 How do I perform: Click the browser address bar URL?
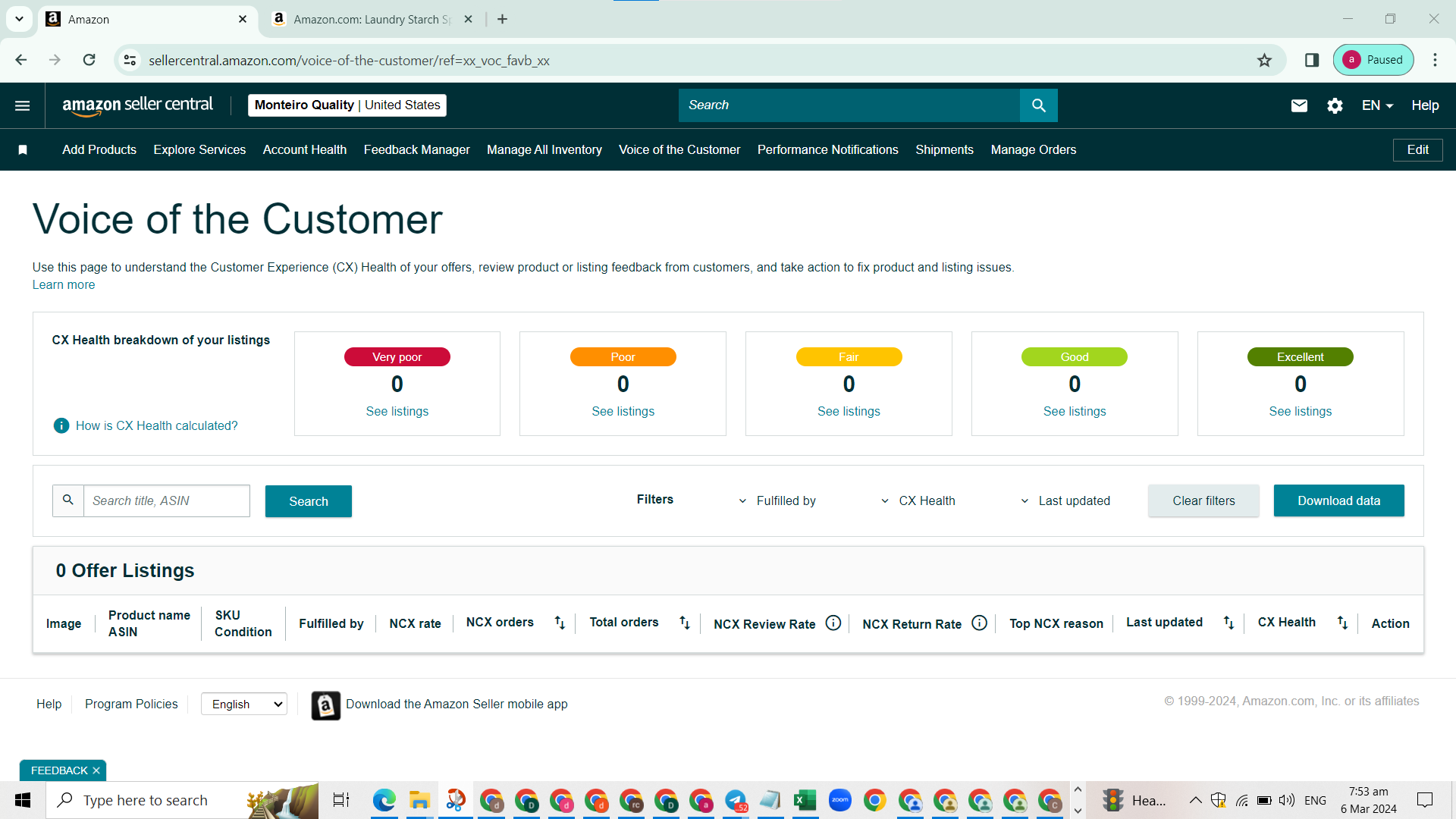coord(349,61)
